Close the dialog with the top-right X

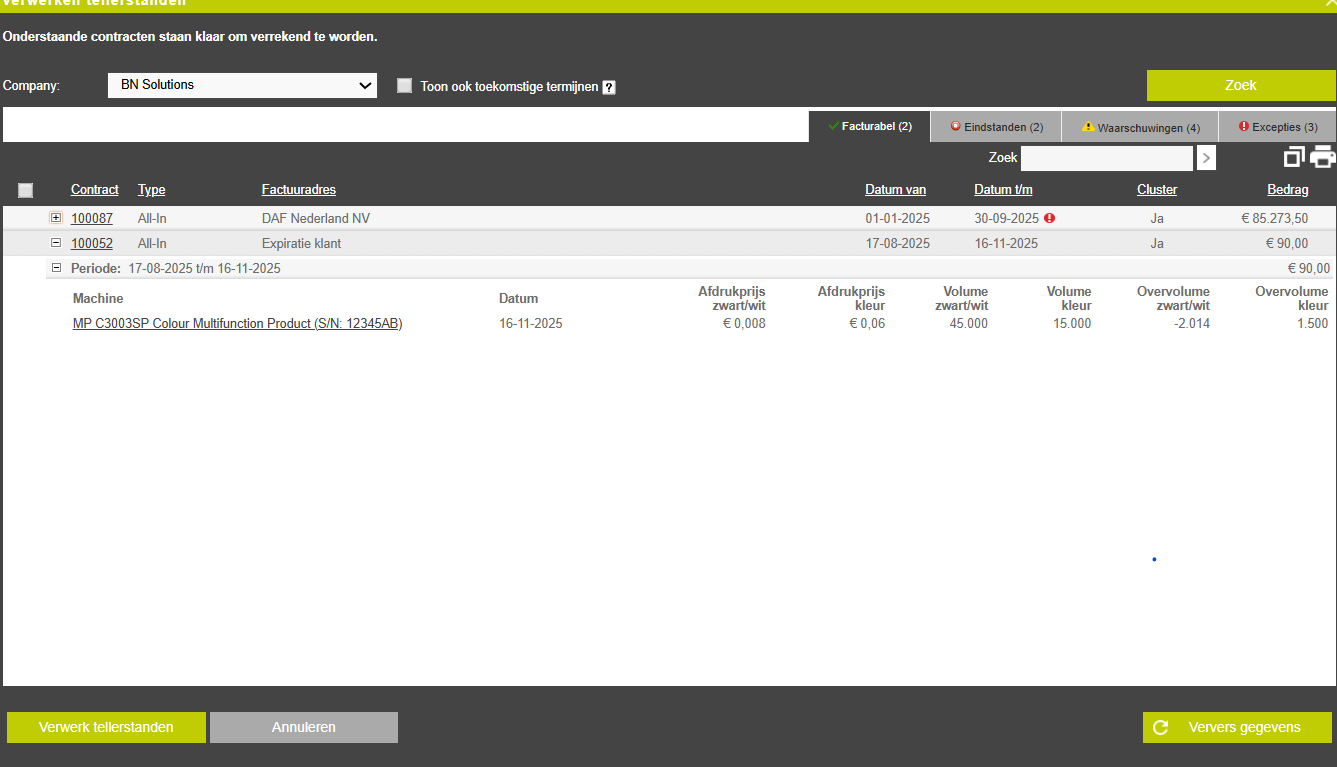pyautogui.click(x=1330, y=4)
